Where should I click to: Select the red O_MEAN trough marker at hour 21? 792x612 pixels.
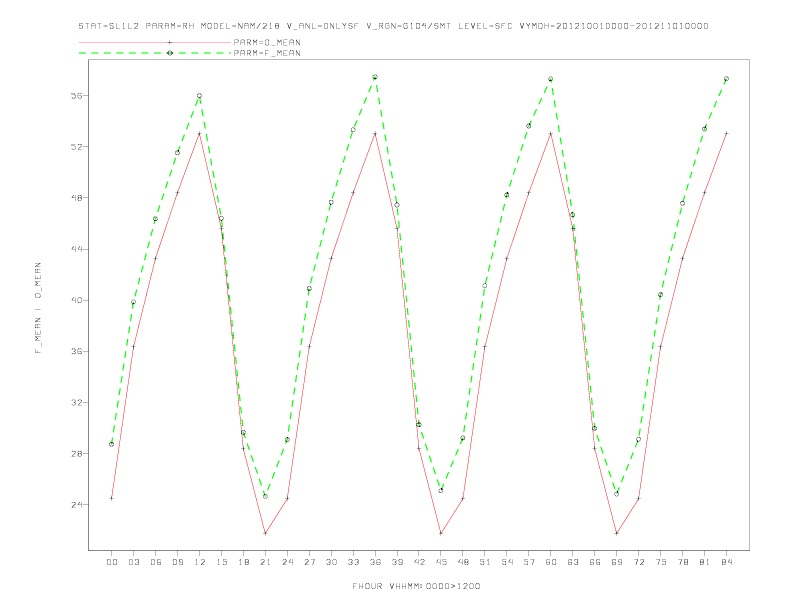click(x=265, y=533)
